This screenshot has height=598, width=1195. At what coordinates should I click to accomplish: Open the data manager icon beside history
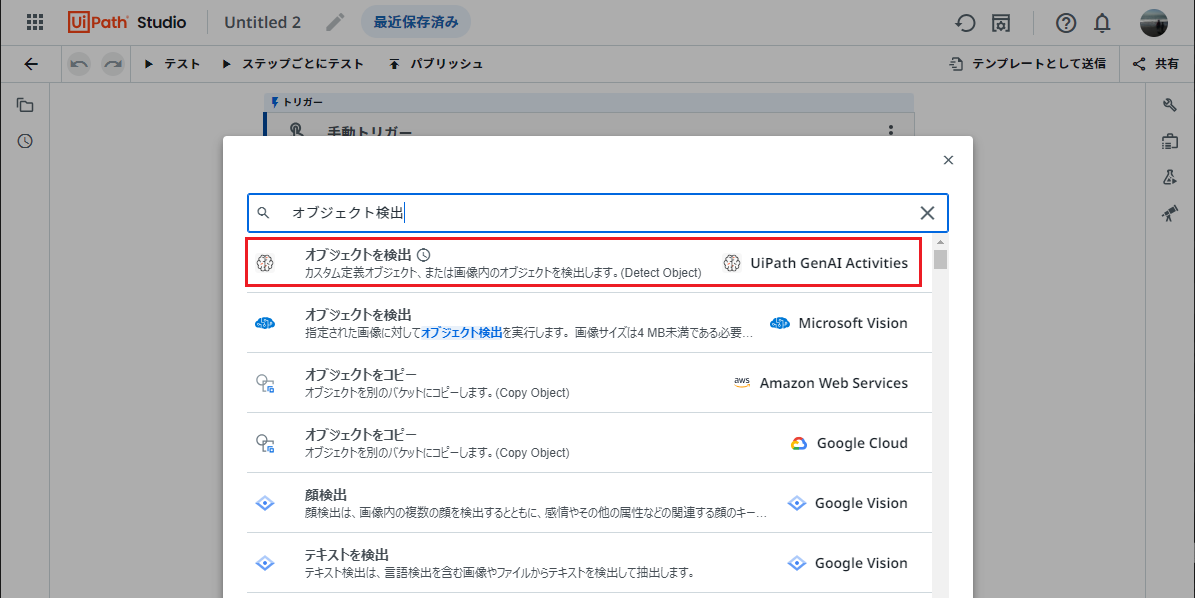[1001, 23]
